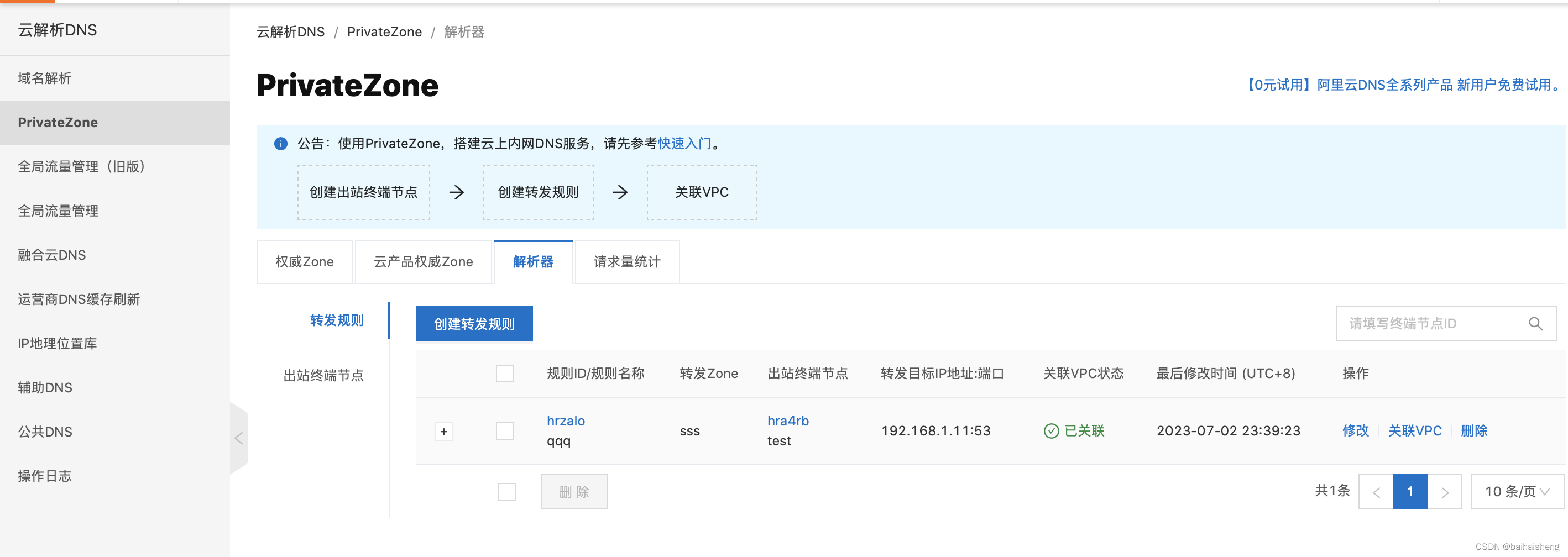This screenshot has height=557, width=1568.
Task: Click the search magnifier icon in endpoint search box
Action: [x=1536, y=323]
